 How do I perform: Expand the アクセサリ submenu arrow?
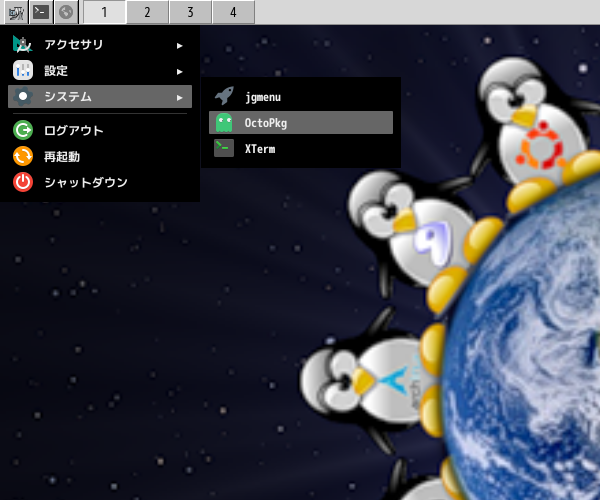pyautogui.click(x=179, y=46)
